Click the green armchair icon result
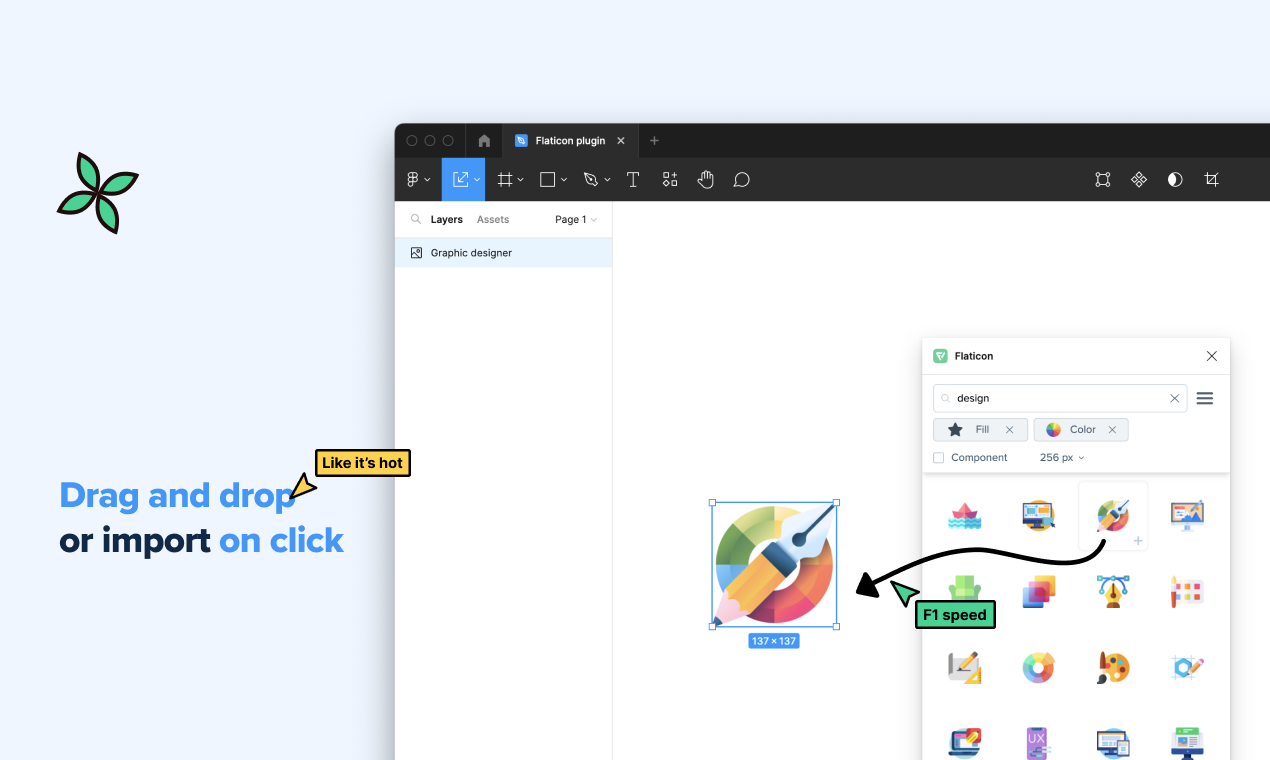Image resolution: width=1270 pixels, height=760 pixels. point(964,591)
